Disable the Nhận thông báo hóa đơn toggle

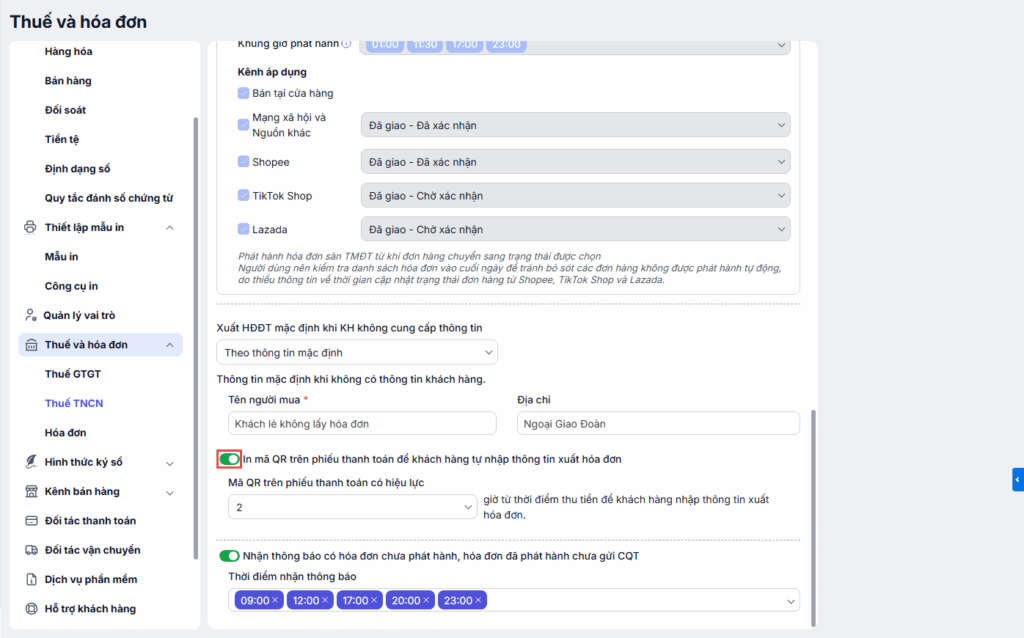coord(230,555)
